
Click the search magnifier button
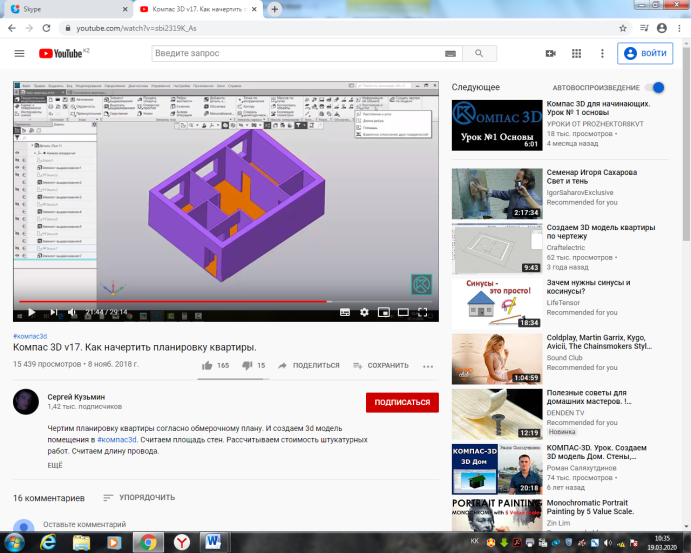479,53
